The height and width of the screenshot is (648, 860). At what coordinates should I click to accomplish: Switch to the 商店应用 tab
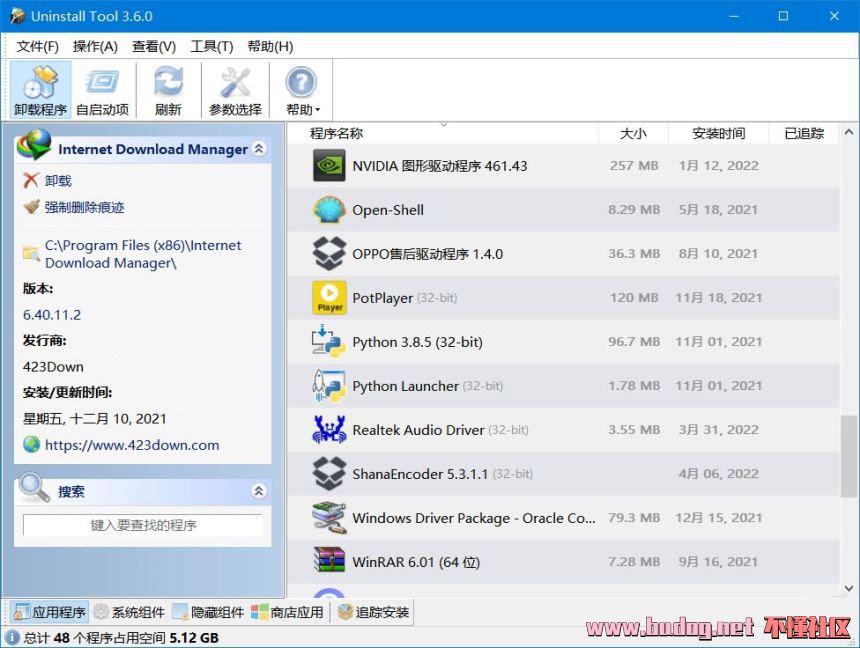click(x=288, y=612)
